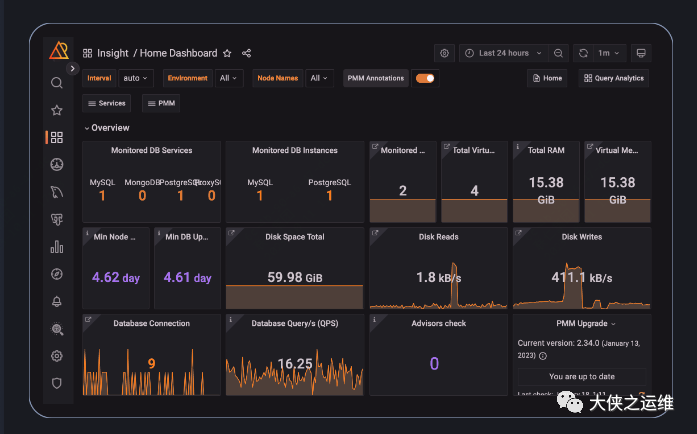Show info on Advisors check panel

click(x=374, y=319)
